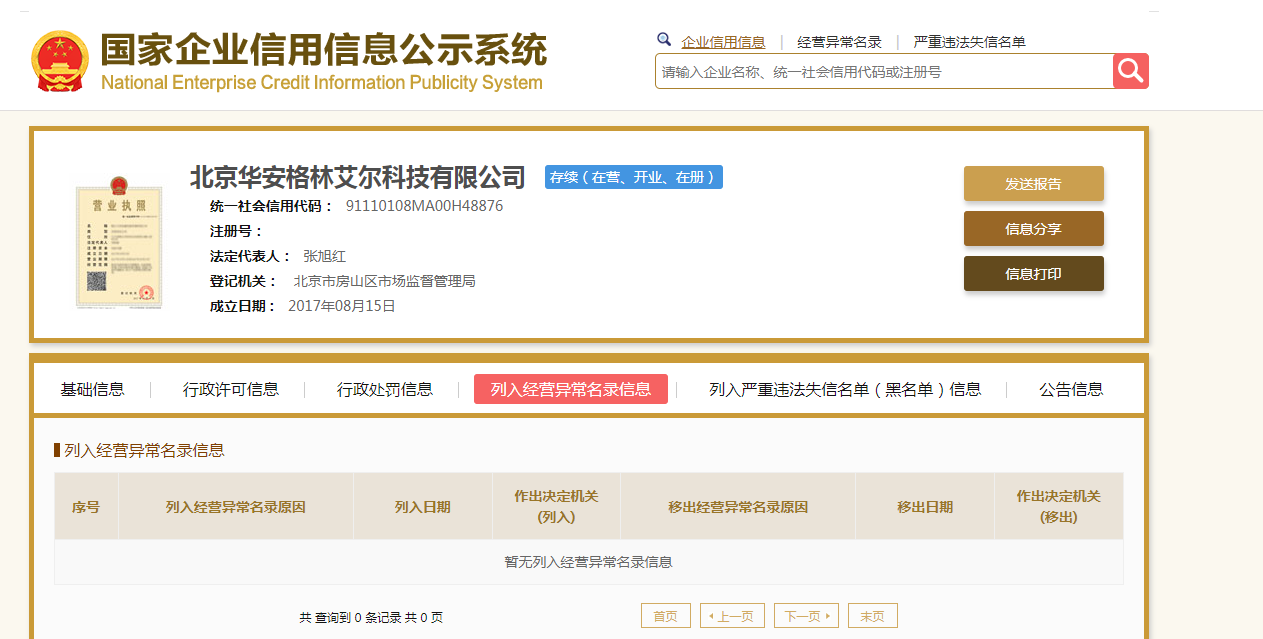The image size is (1263, 639).
Task: Click the red search magnifier button
Action: pyautogui.click(x=1130, y=71)
